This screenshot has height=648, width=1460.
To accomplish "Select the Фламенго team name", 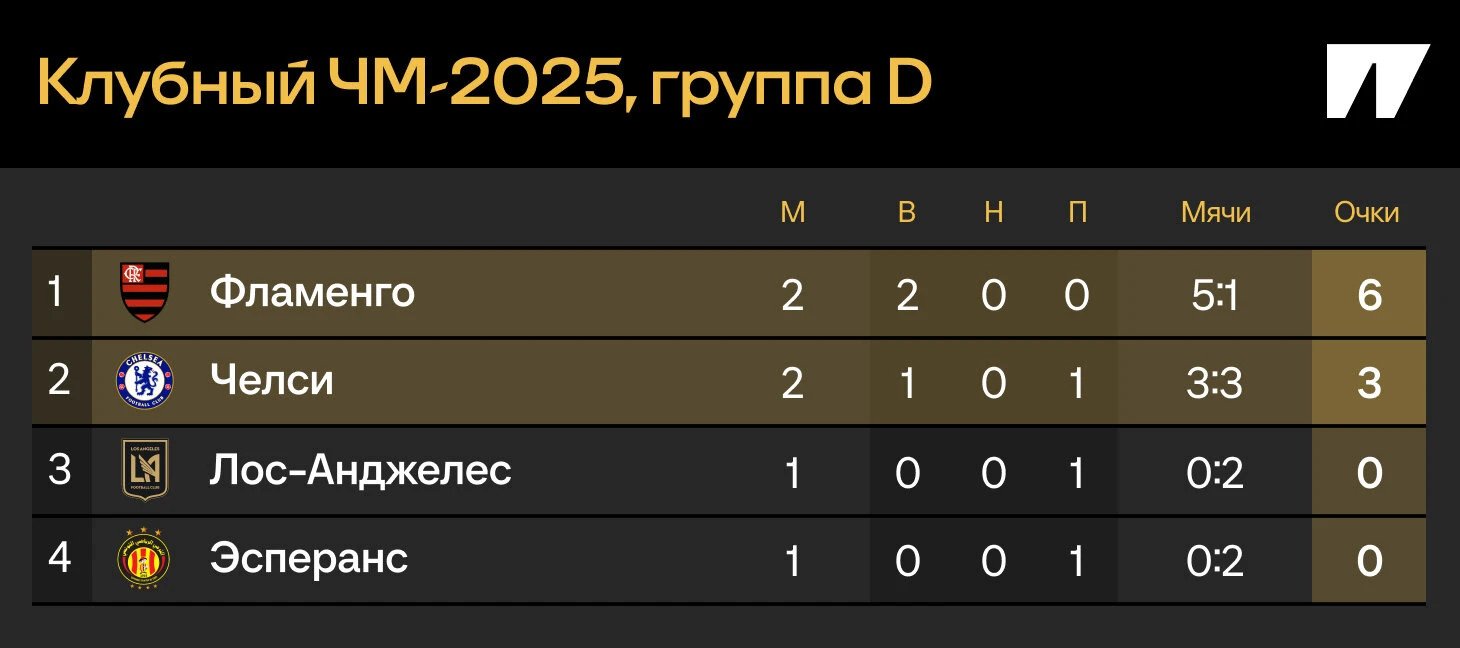I will pos(312,292).
